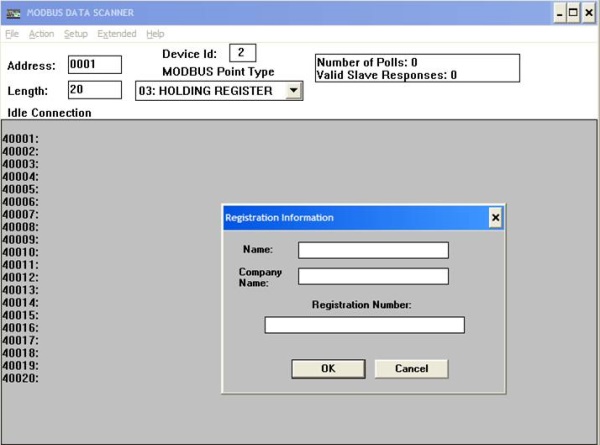Click the Device Id label
Viewport: 600px width, 445px height.
(x=189, y=54)
